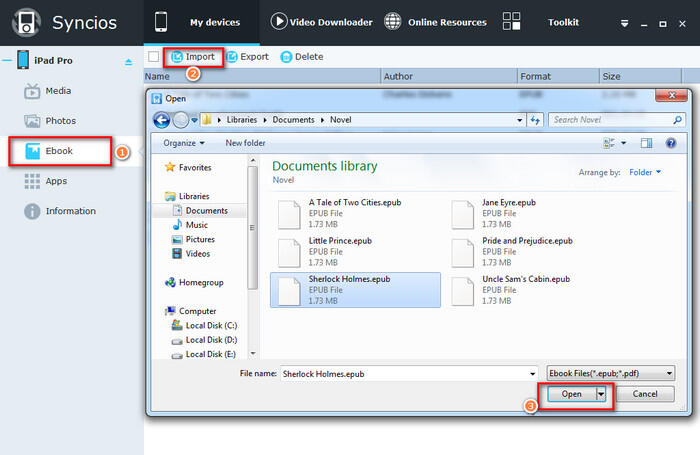Viewport: 700px width, 455px height.
Task: Click the Delete button
Action: point(302,57)
